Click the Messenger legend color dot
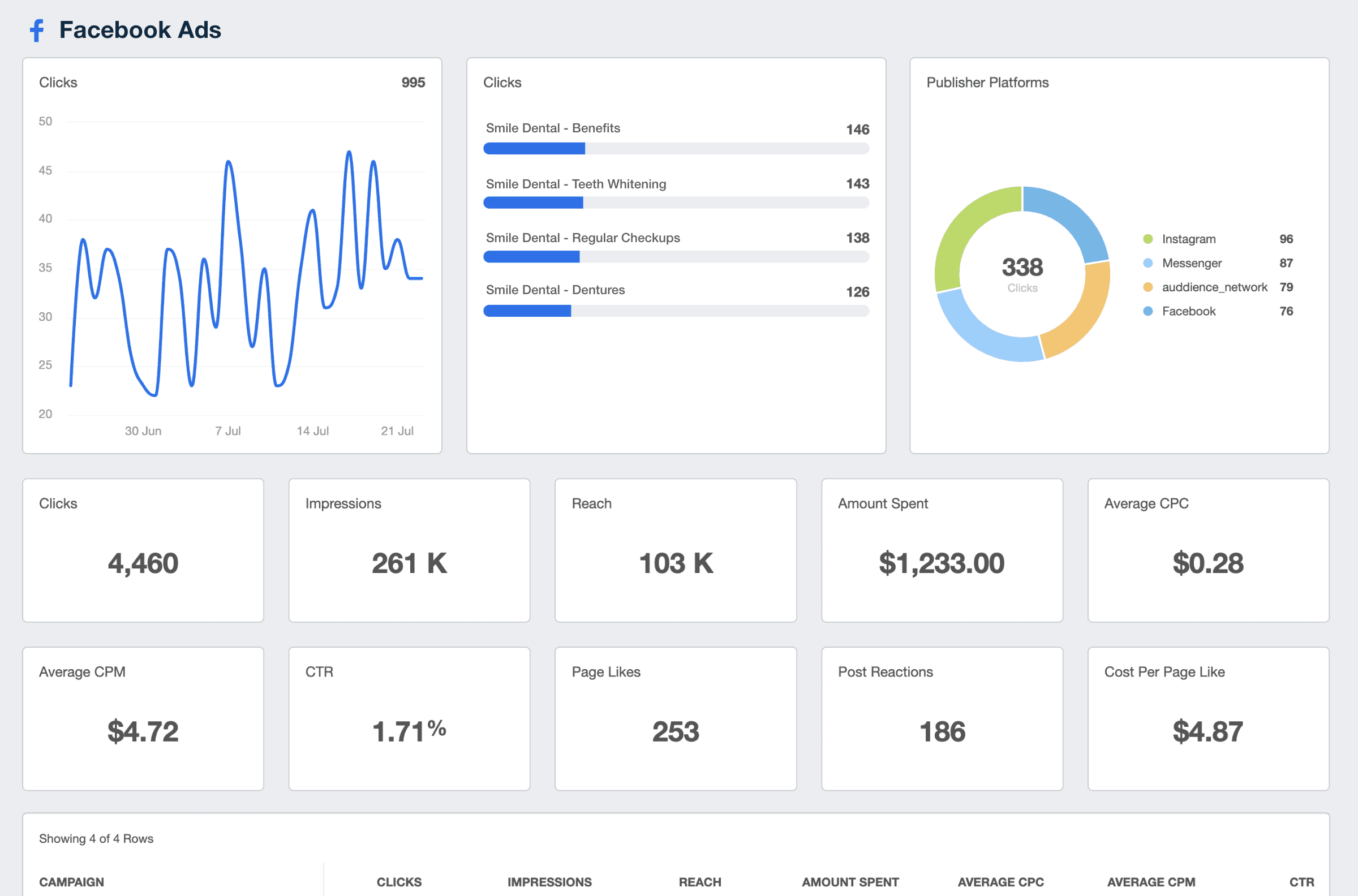This screenshot has height=896, width=1358. pos(1148,263)
